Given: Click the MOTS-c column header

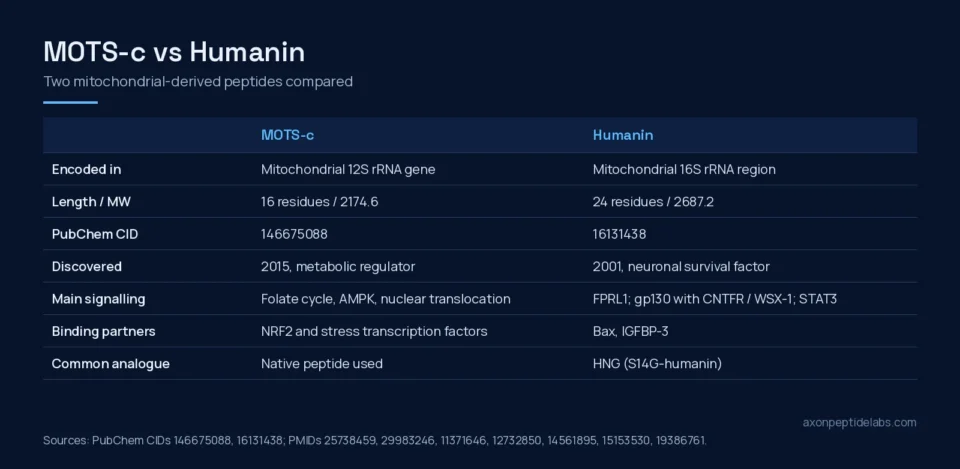Looking at the screenshot, I should point(287,135).
